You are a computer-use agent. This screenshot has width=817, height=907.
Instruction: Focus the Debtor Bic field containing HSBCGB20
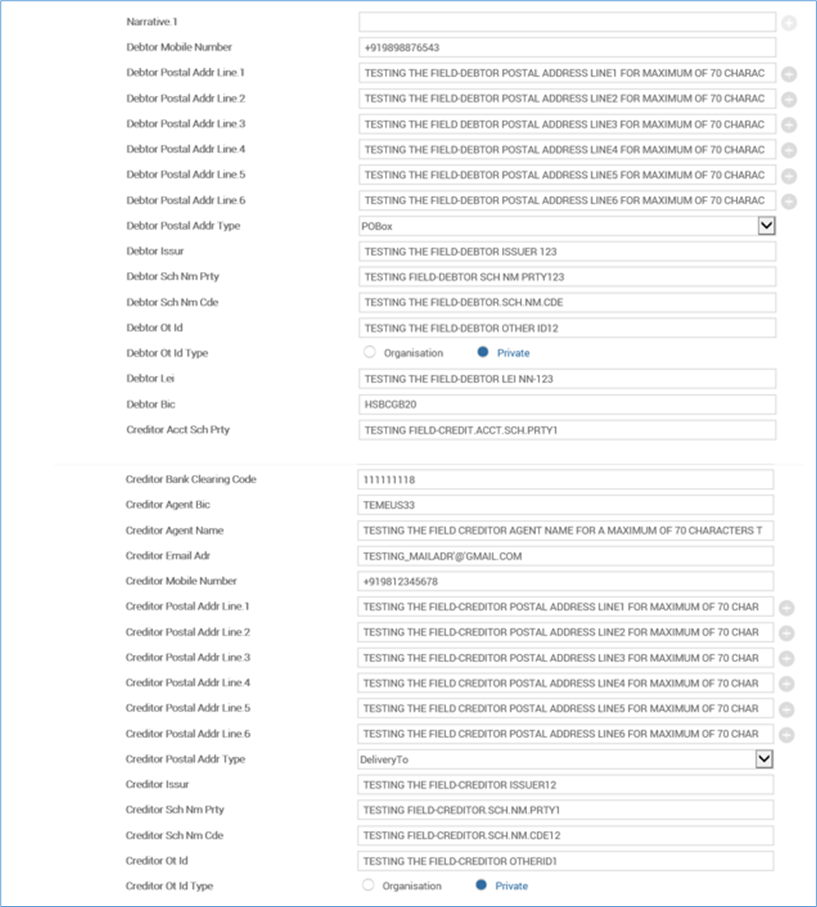[x=567, y=404]
